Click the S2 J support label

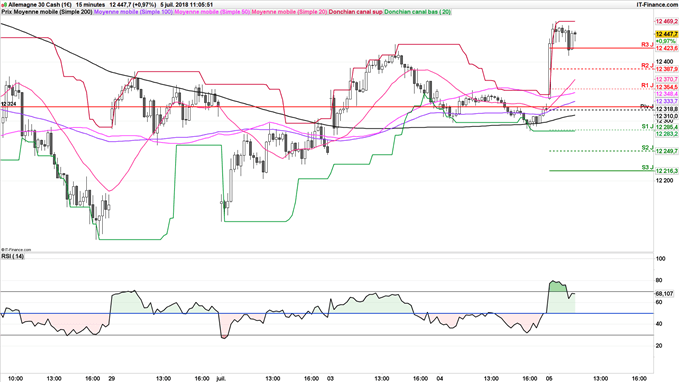[x=647, y=148]
